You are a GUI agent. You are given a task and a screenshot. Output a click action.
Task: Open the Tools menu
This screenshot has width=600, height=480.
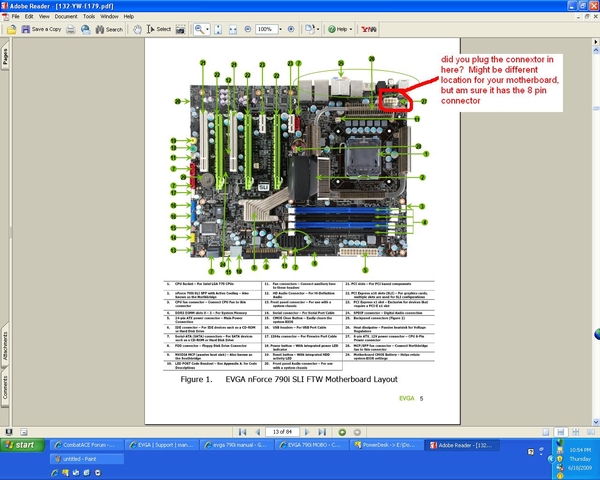tap(89, 16)
